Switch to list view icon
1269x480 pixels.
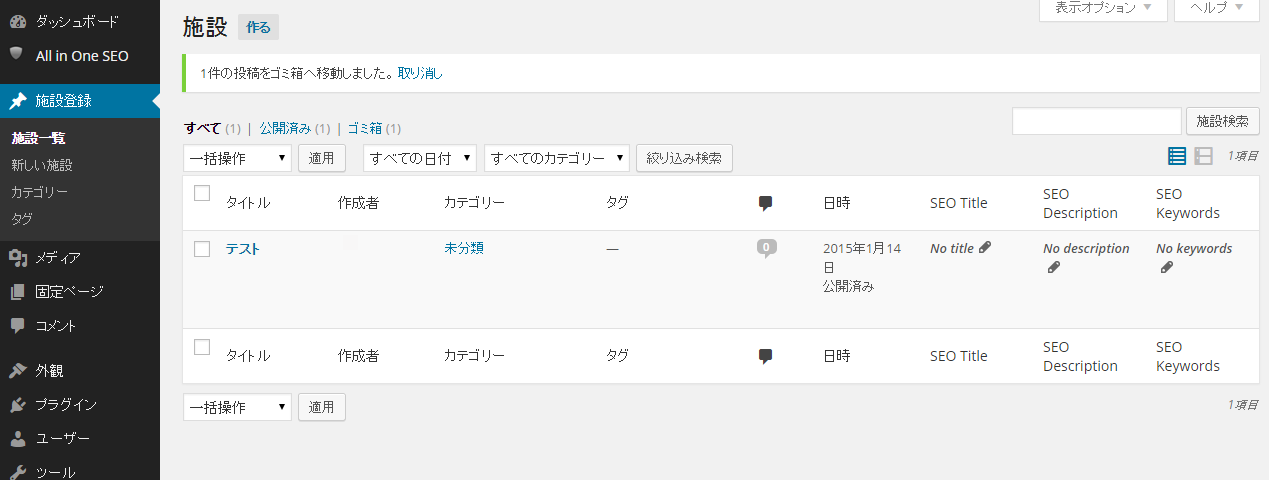[1177, 156]
